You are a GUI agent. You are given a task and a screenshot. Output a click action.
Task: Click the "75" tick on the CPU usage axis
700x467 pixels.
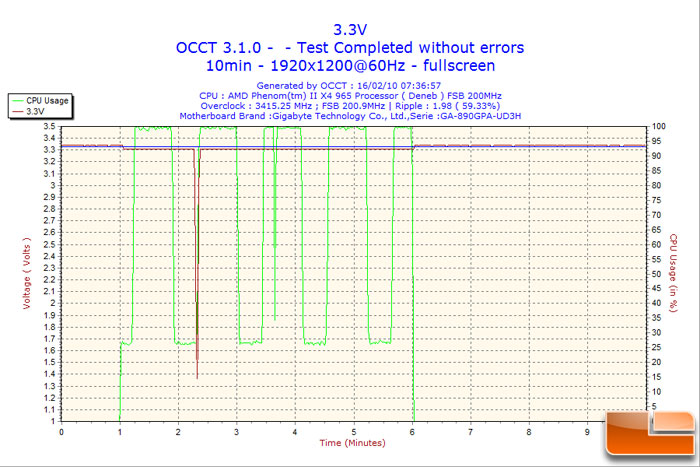[656, 200]
